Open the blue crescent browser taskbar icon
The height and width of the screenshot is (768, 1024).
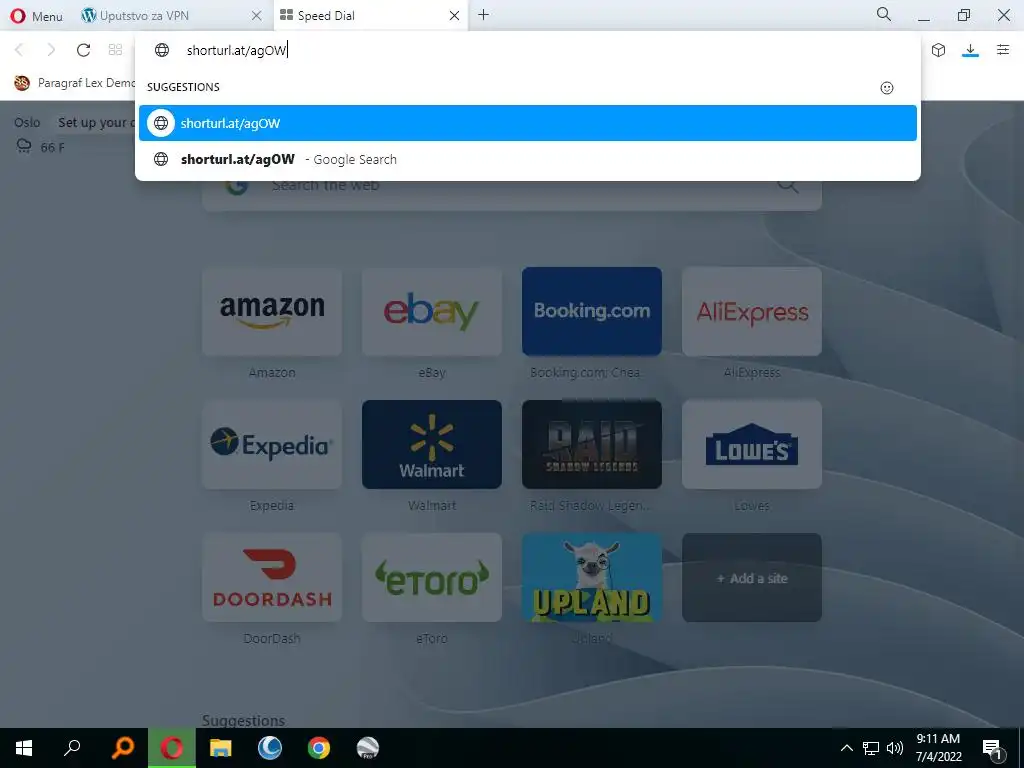click(x=270, y=748)
